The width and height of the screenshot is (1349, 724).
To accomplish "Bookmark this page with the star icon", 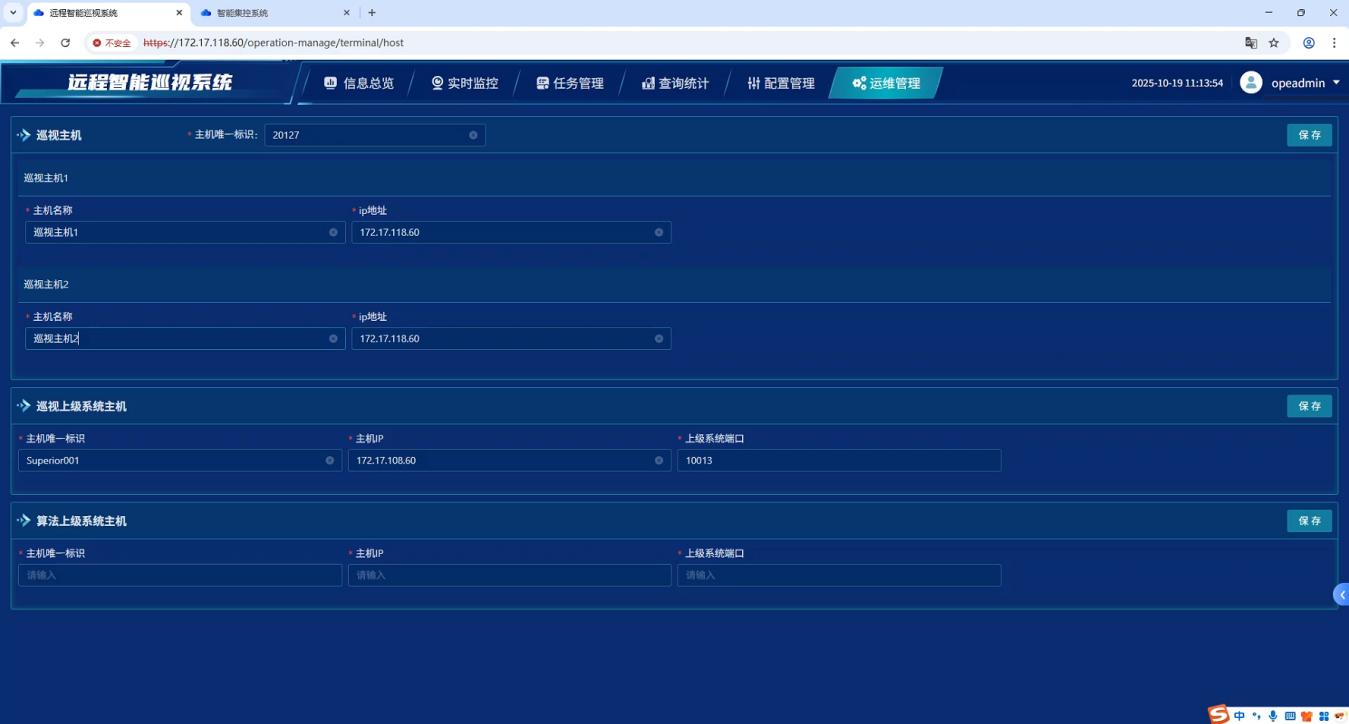I will pyautogui.click(x=1274, y=43).
